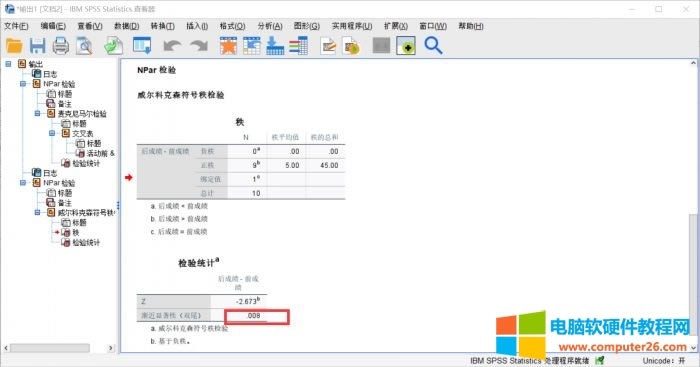
Task: Collapse NPar 检验 node containing 威尔科克森符号秩
Action: (23, 183)
